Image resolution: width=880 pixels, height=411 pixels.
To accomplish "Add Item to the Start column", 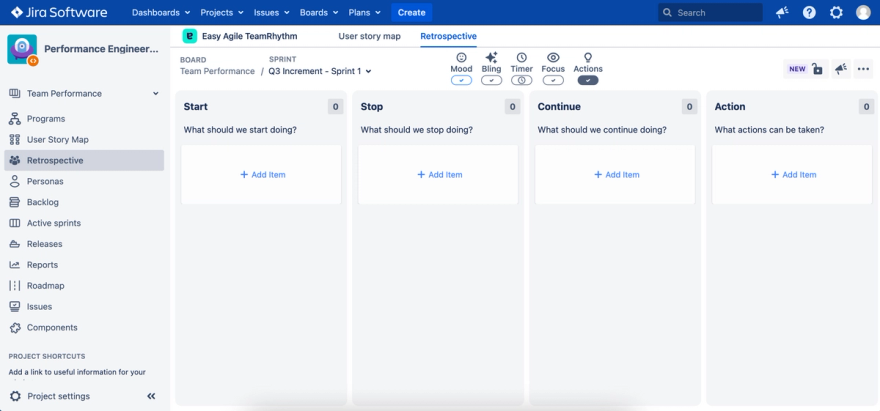I will coord(261,175).
